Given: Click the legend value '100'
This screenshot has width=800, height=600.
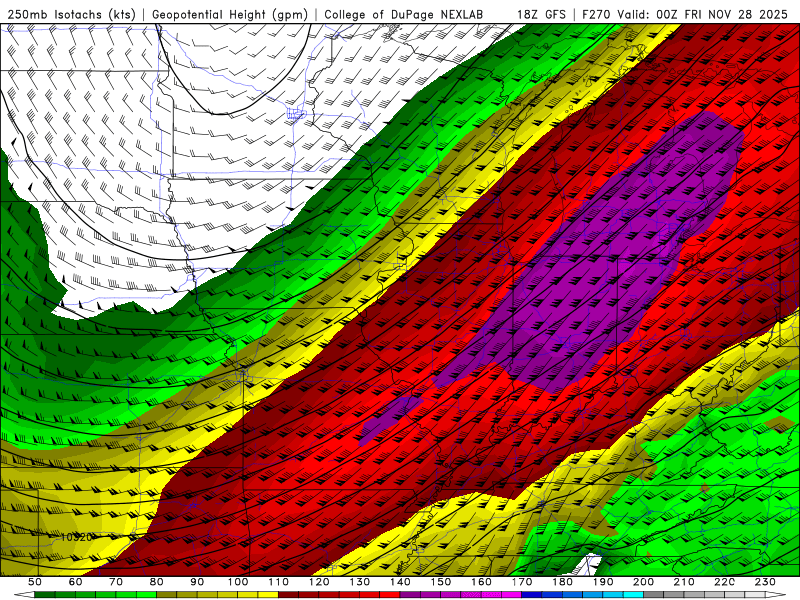Looking at the screenshot, I should tap(238, 582).
